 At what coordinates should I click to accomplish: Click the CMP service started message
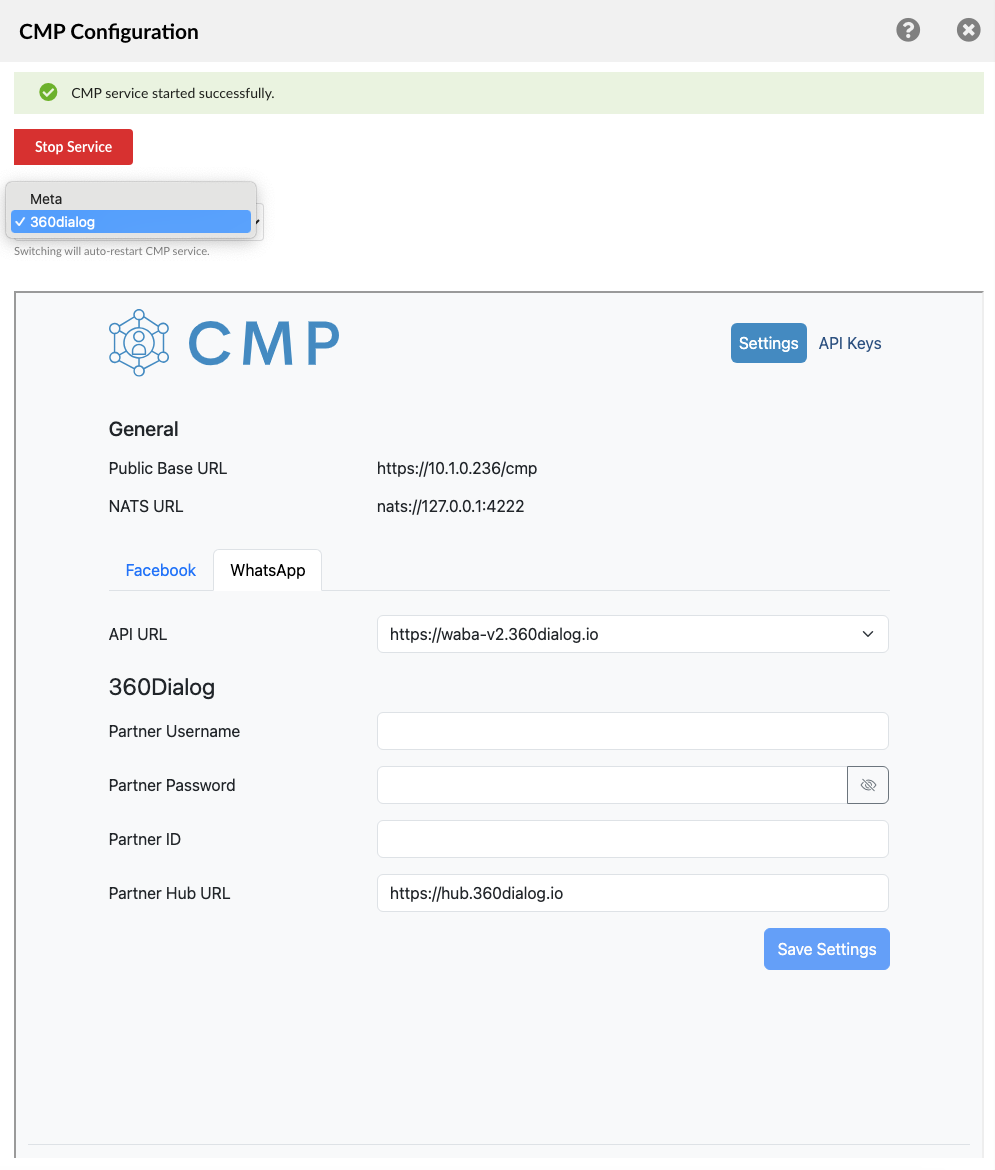click(x=172, y=93)
